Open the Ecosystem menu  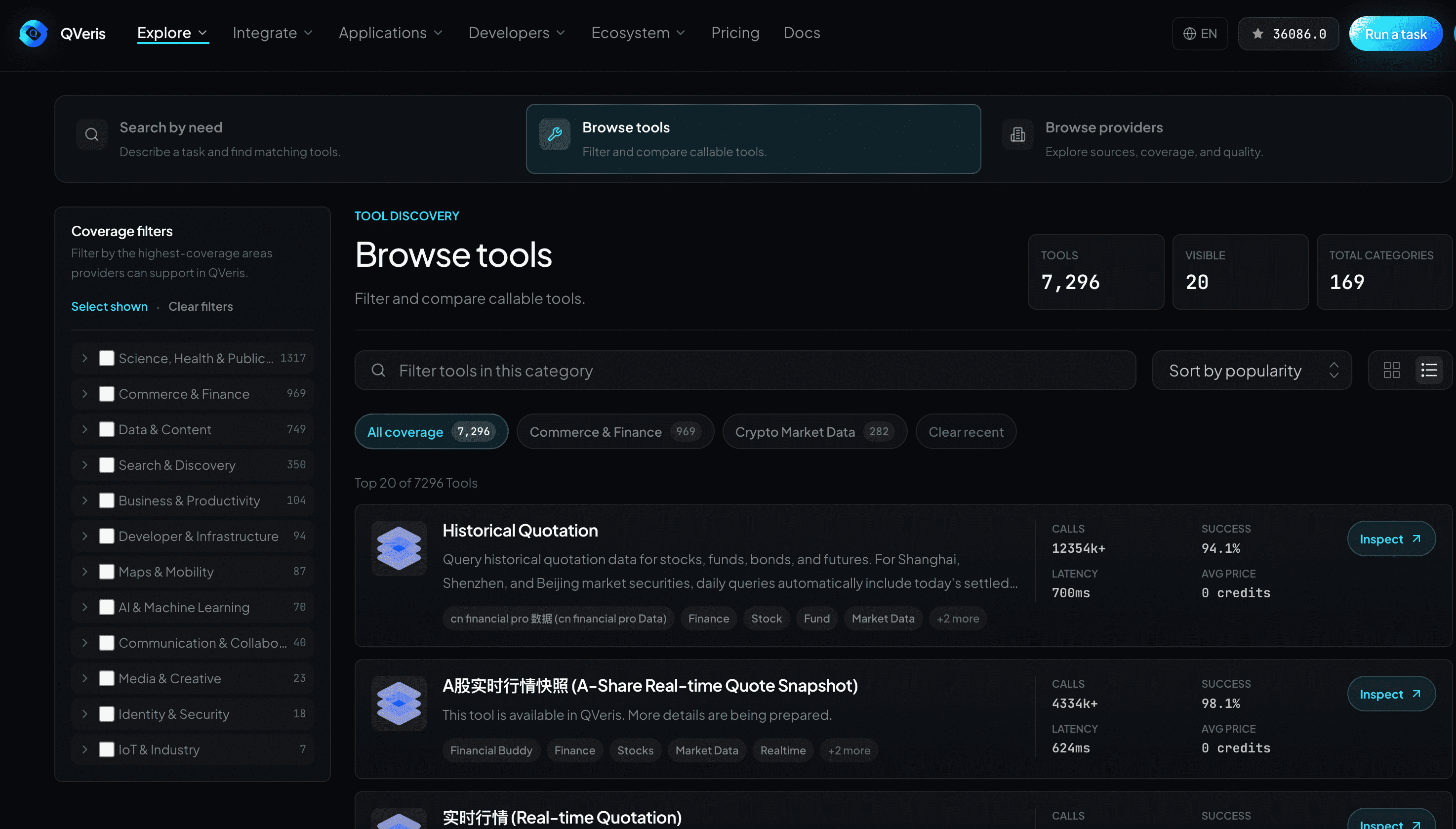coord(638,33)
